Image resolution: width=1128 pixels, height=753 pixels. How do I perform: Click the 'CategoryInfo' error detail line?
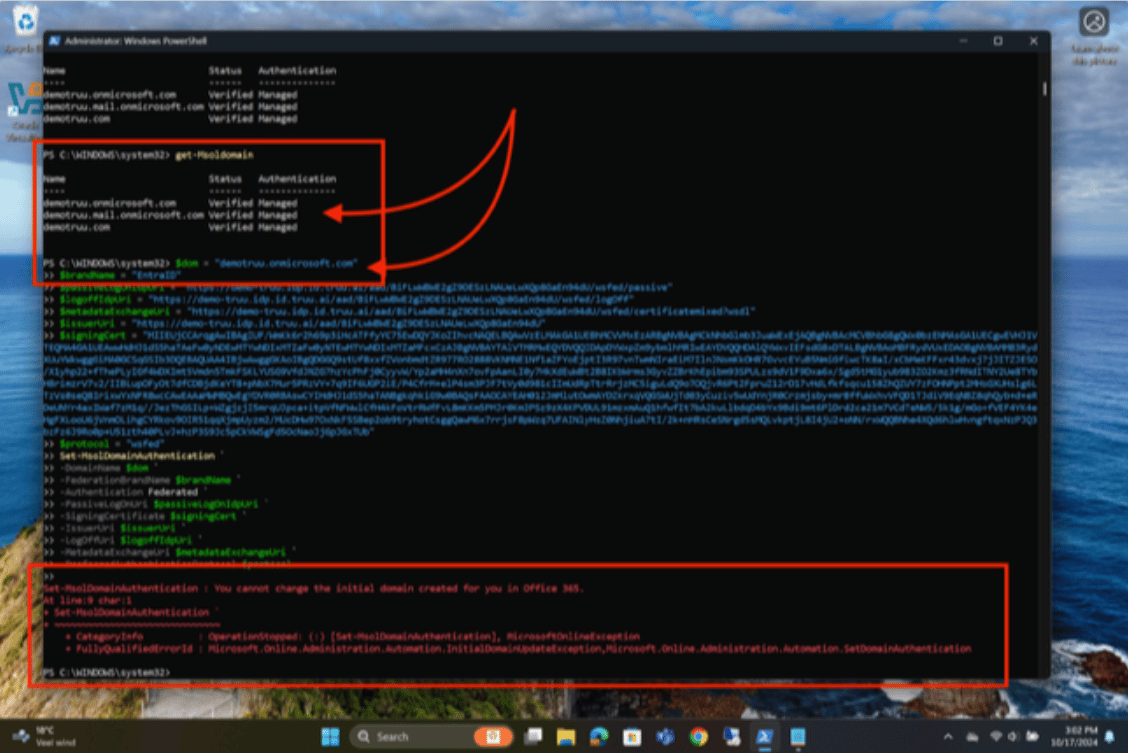(x=352, y=636)
